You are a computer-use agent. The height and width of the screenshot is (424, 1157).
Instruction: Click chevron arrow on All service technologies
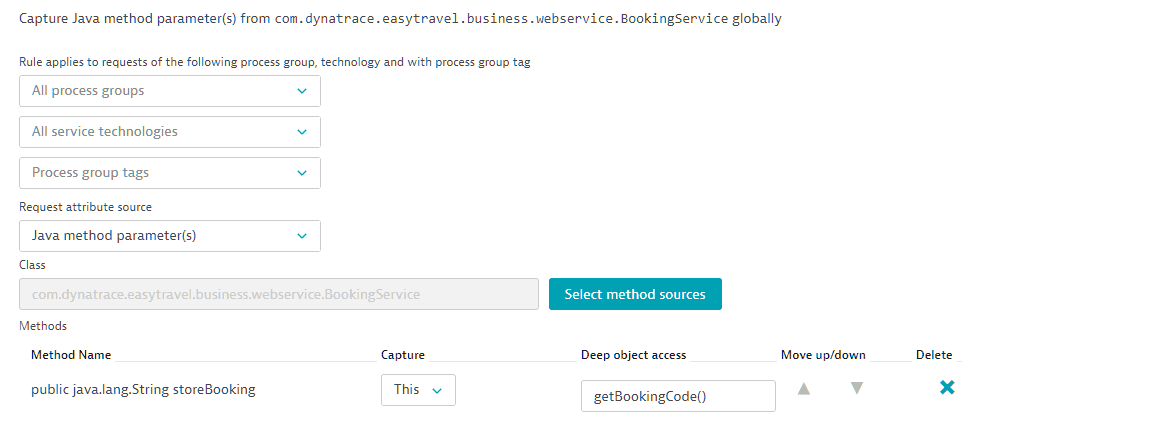pyautogui.click(x=302, y=132)
